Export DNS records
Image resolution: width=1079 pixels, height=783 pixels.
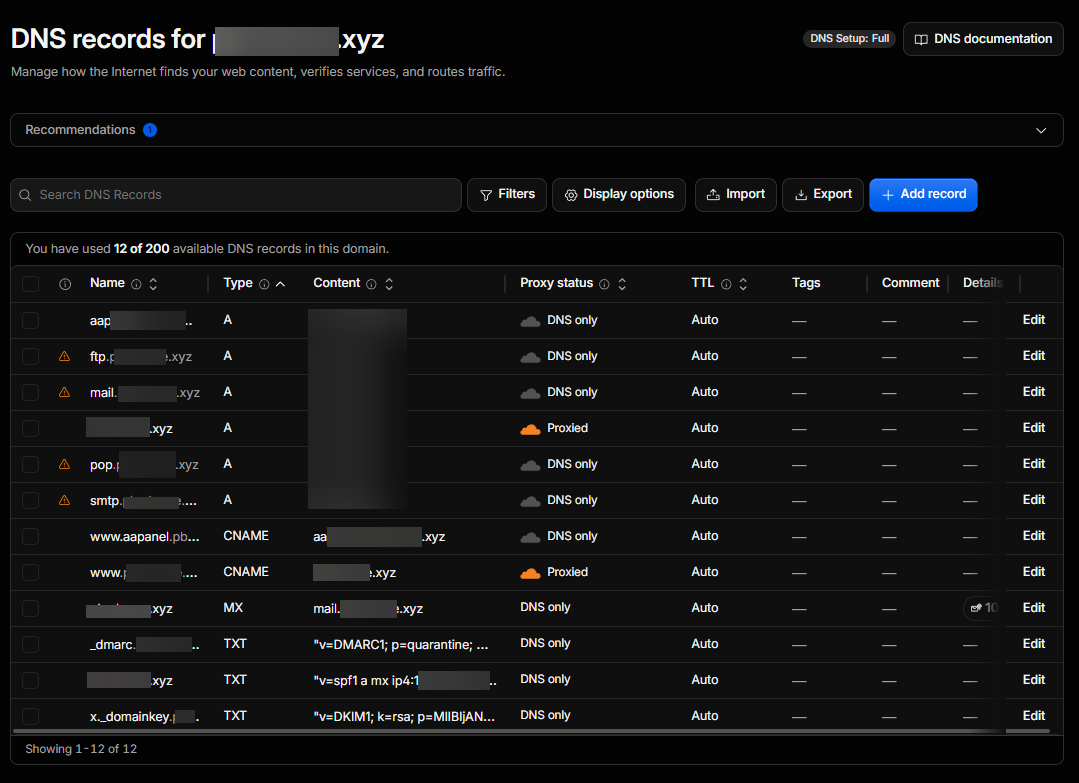pos(822,195)
